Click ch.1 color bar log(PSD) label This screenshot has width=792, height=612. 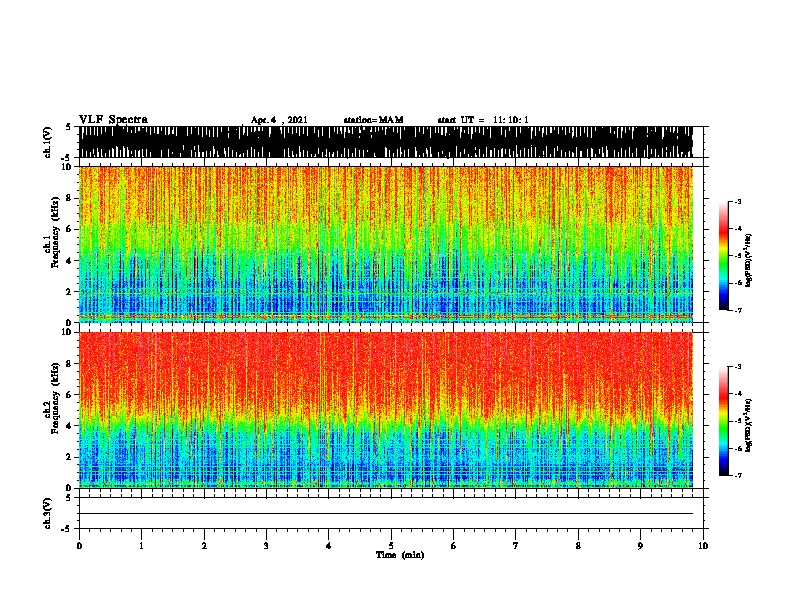tap(748, 260)
